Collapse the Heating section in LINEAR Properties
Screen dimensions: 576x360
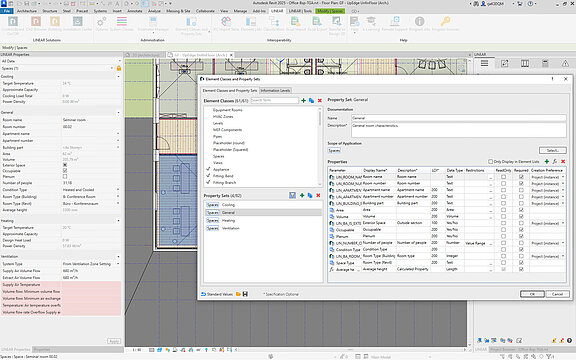point(118,221)
